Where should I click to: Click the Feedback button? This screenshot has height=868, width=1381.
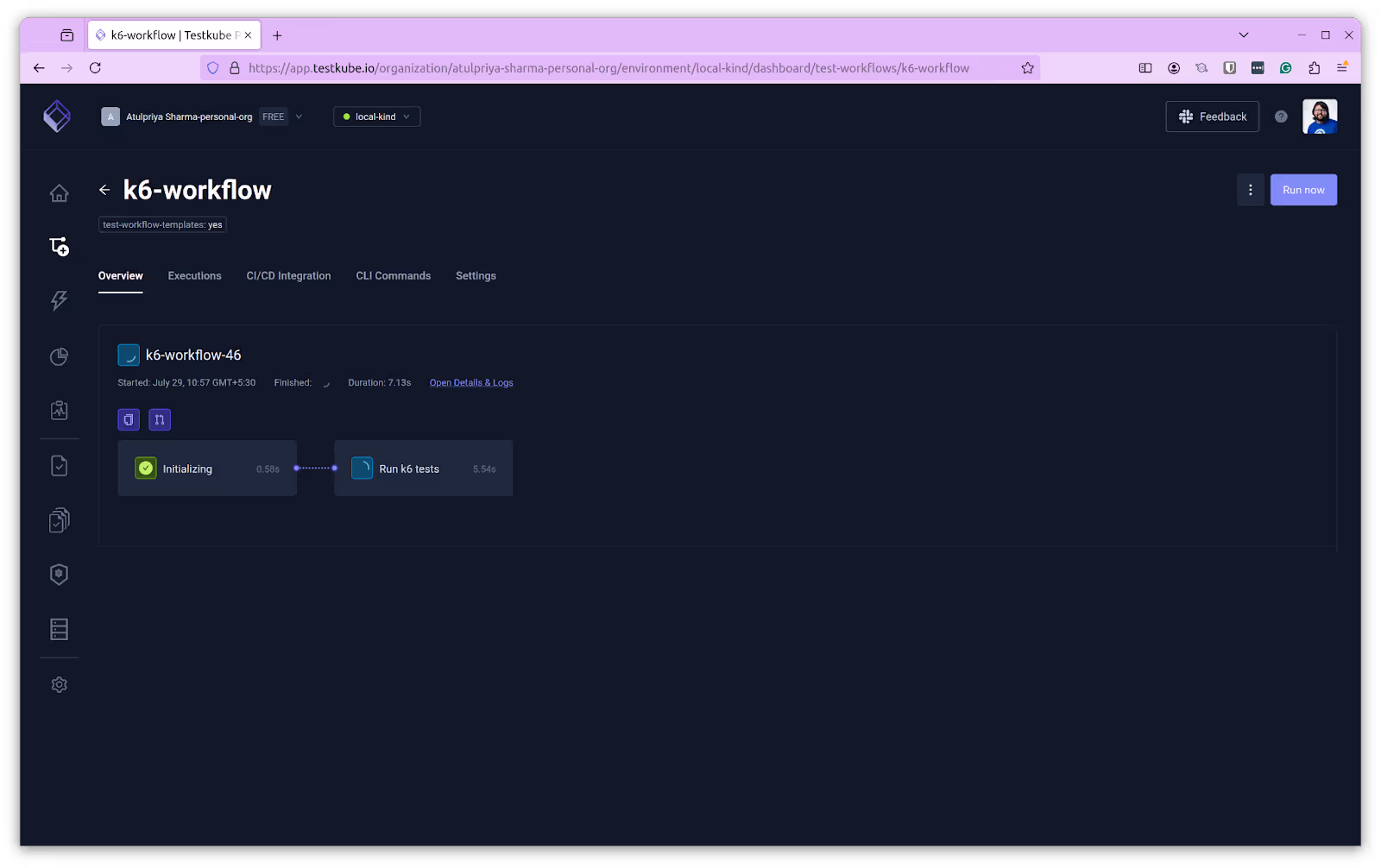pyautogui.click(x=1212, y=116)
